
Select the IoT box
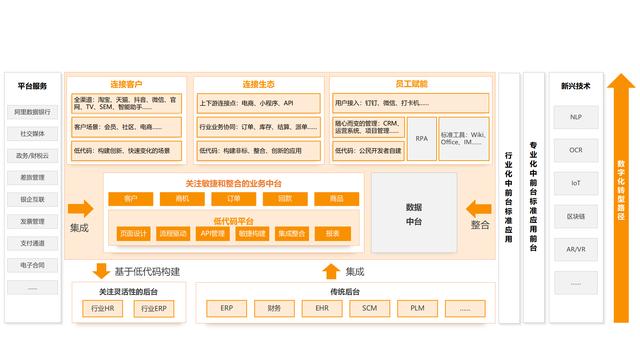(x=576, y=183)
